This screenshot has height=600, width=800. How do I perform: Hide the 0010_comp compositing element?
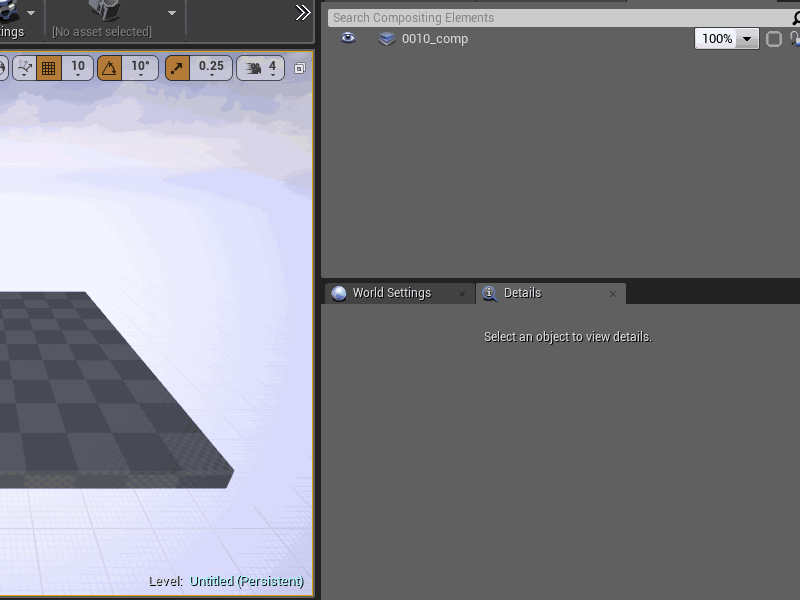[346, 39]
